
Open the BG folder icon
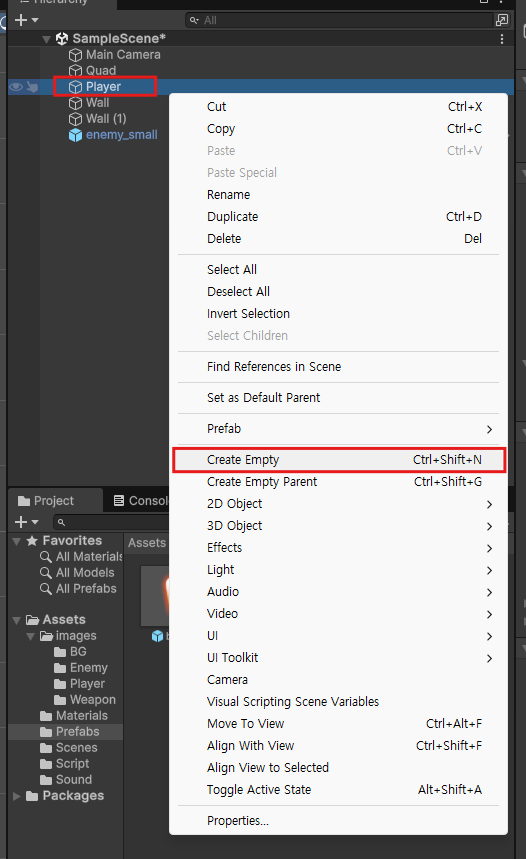tap(60, 652)
